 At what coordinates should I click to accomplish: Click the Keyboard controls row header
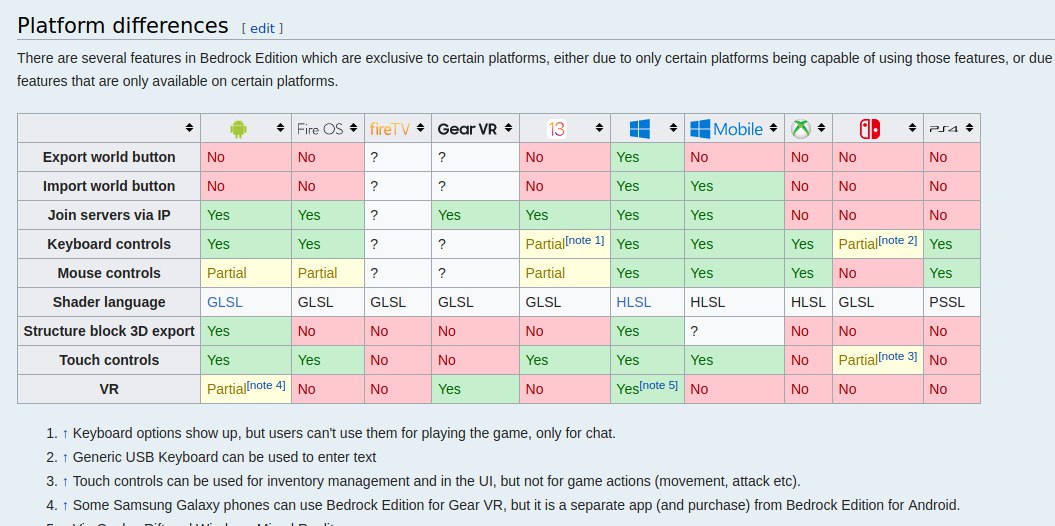coord(109,243)
